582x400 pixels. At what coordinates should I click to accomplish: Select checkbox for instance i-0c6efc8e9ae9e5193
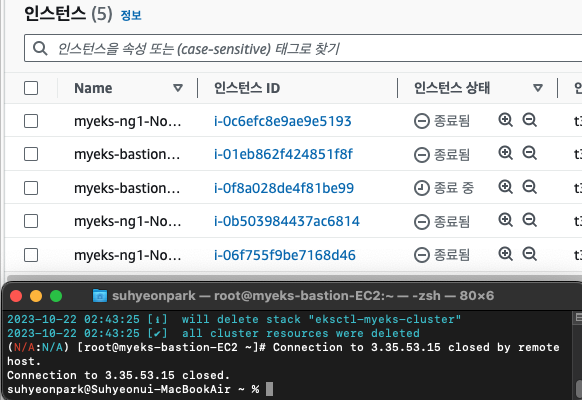[x=31, y=121]
